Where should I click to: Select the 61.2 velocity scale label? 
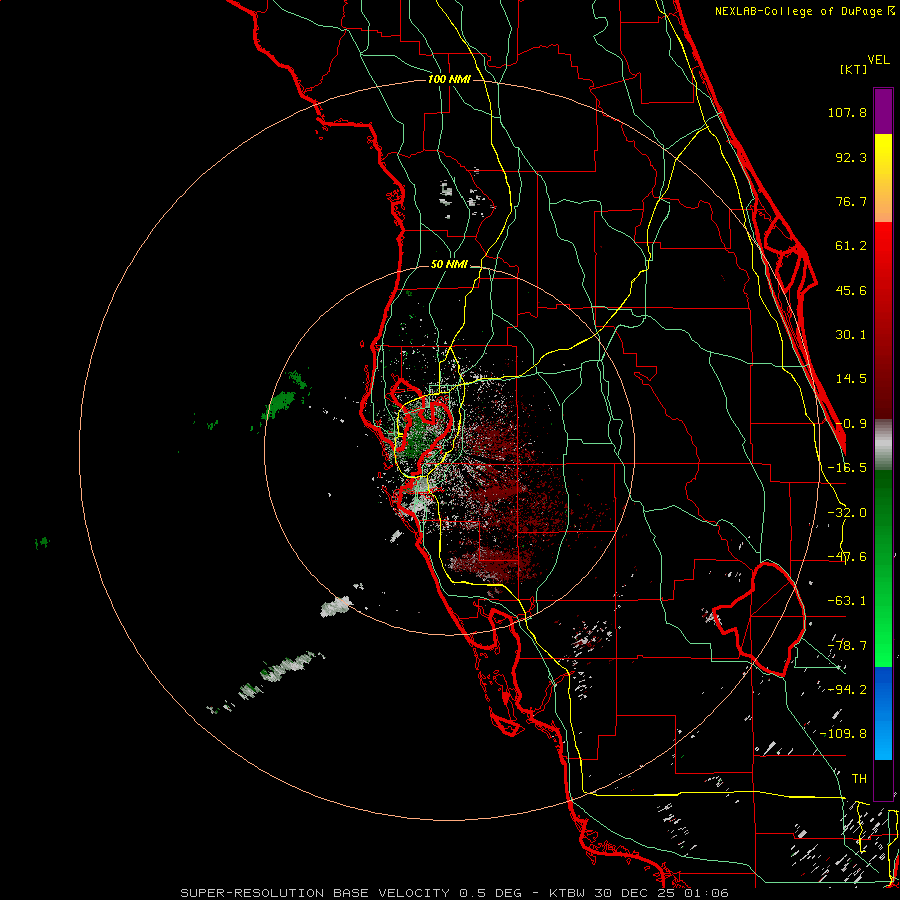851,246
